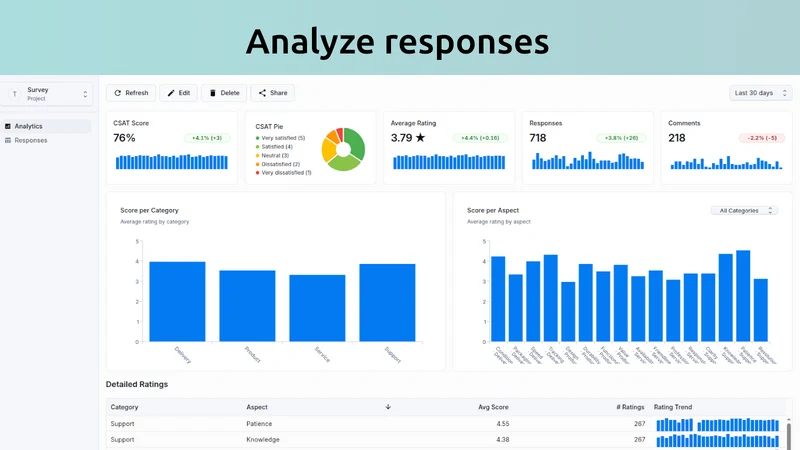Click the Patience row in Detailed Ratings
Screen dimensions: 800x450
445,423
